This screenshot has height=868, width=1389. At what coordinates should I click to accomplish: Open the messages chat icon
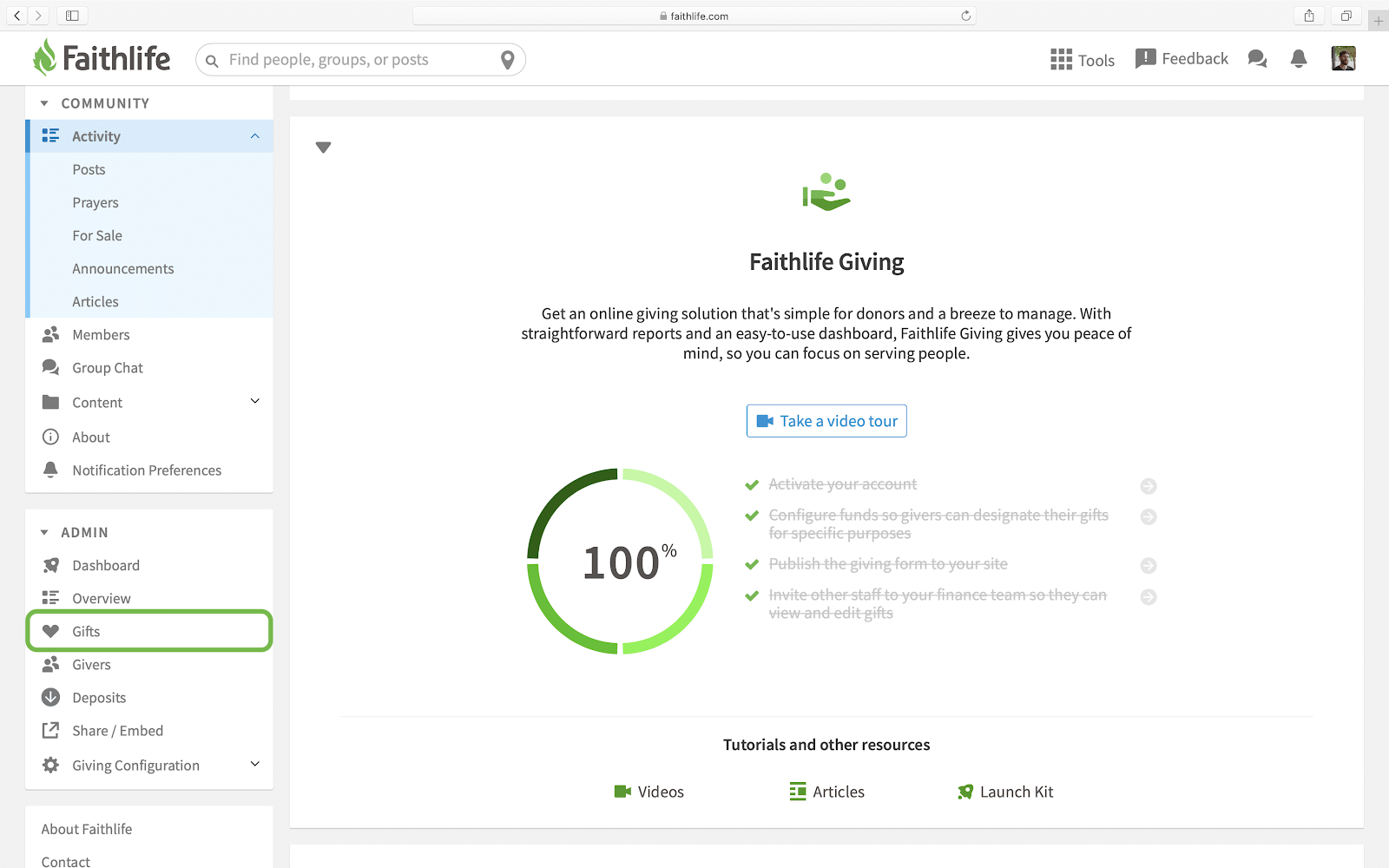[x=1257, y=59]
